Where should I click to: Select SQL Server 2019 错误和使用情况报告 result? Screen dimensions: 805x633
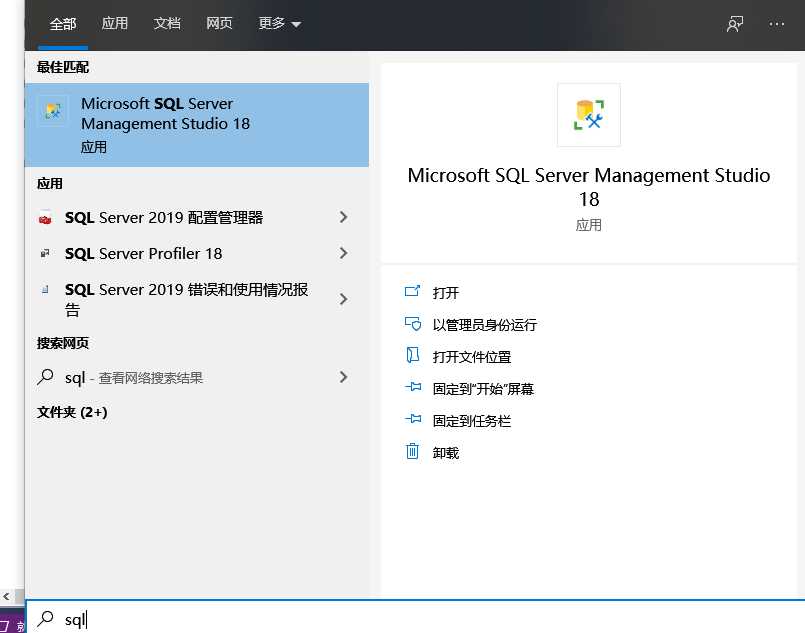tap(197, 299)
